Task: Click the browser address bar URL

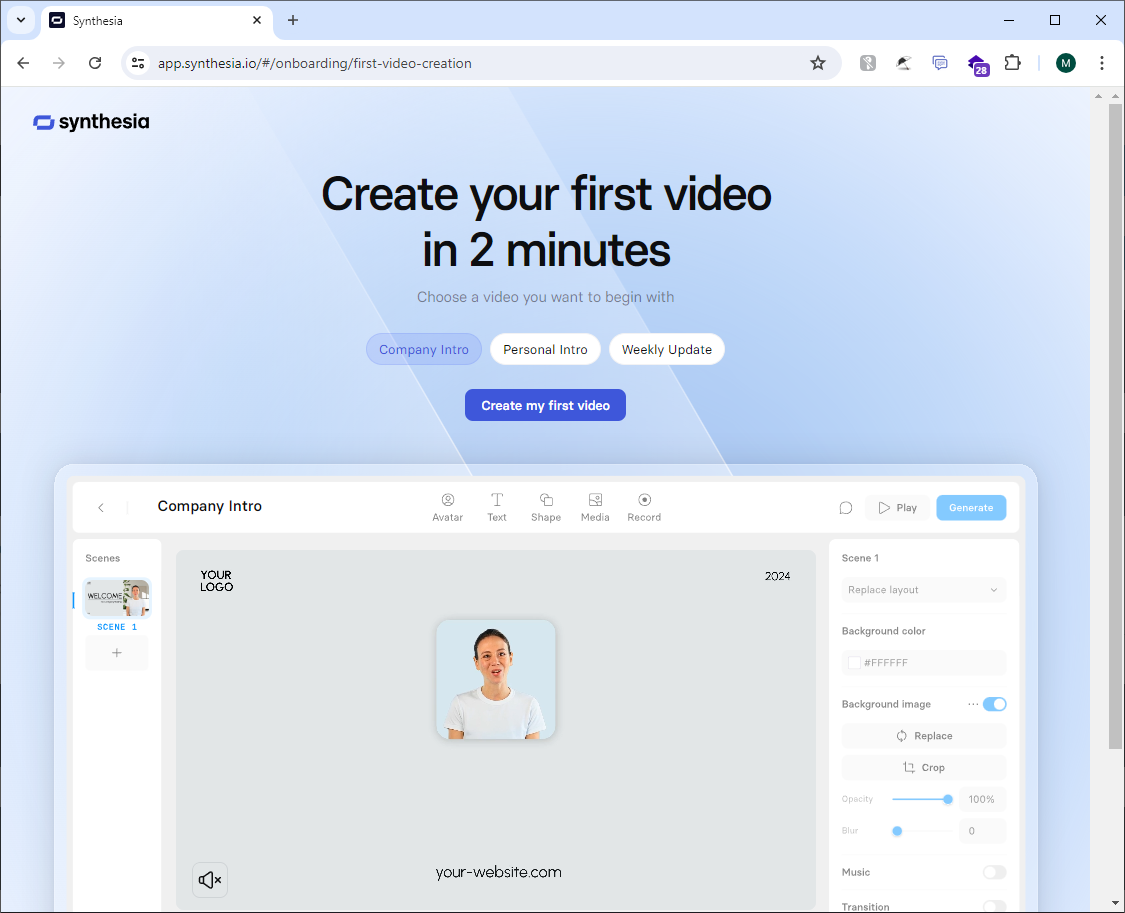Action: click(x=315, y=63)
